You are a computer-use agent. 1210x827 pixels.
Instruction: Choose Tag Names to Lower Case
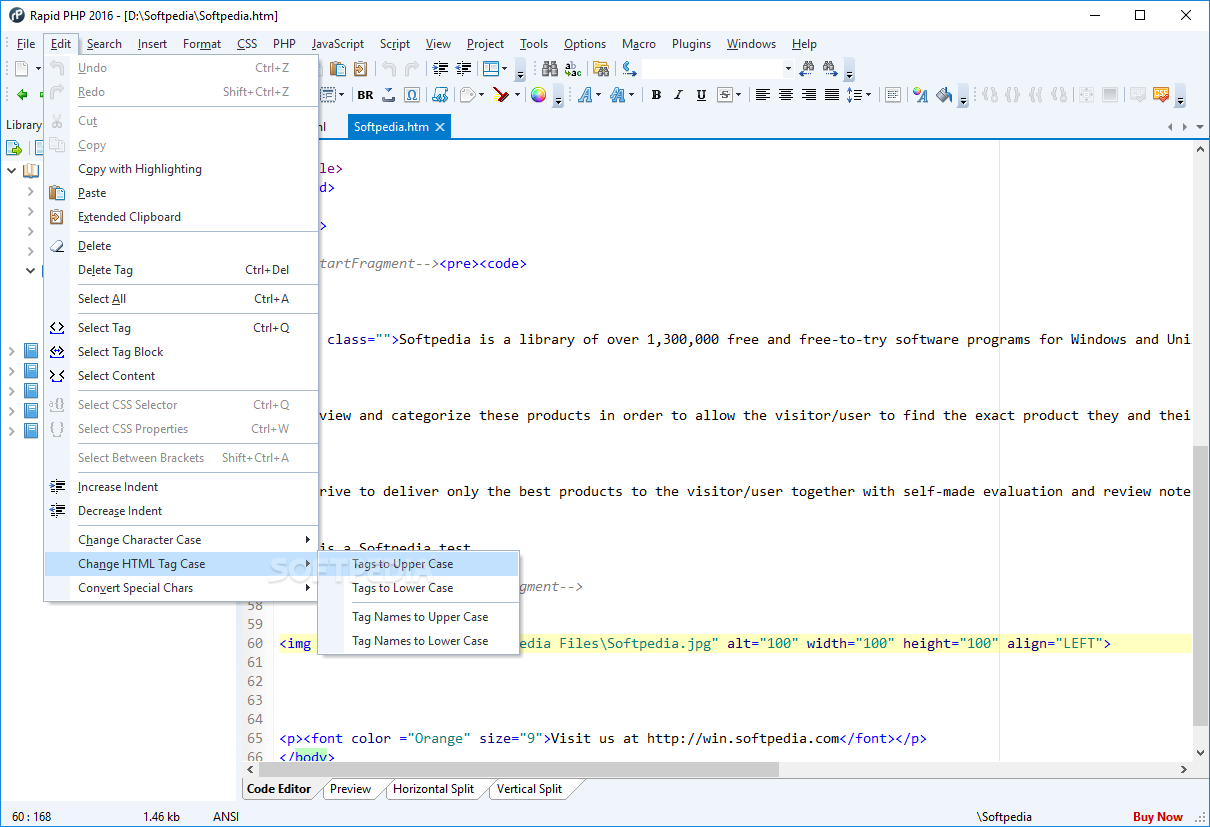pyautogui.click(x=419, y=641)
